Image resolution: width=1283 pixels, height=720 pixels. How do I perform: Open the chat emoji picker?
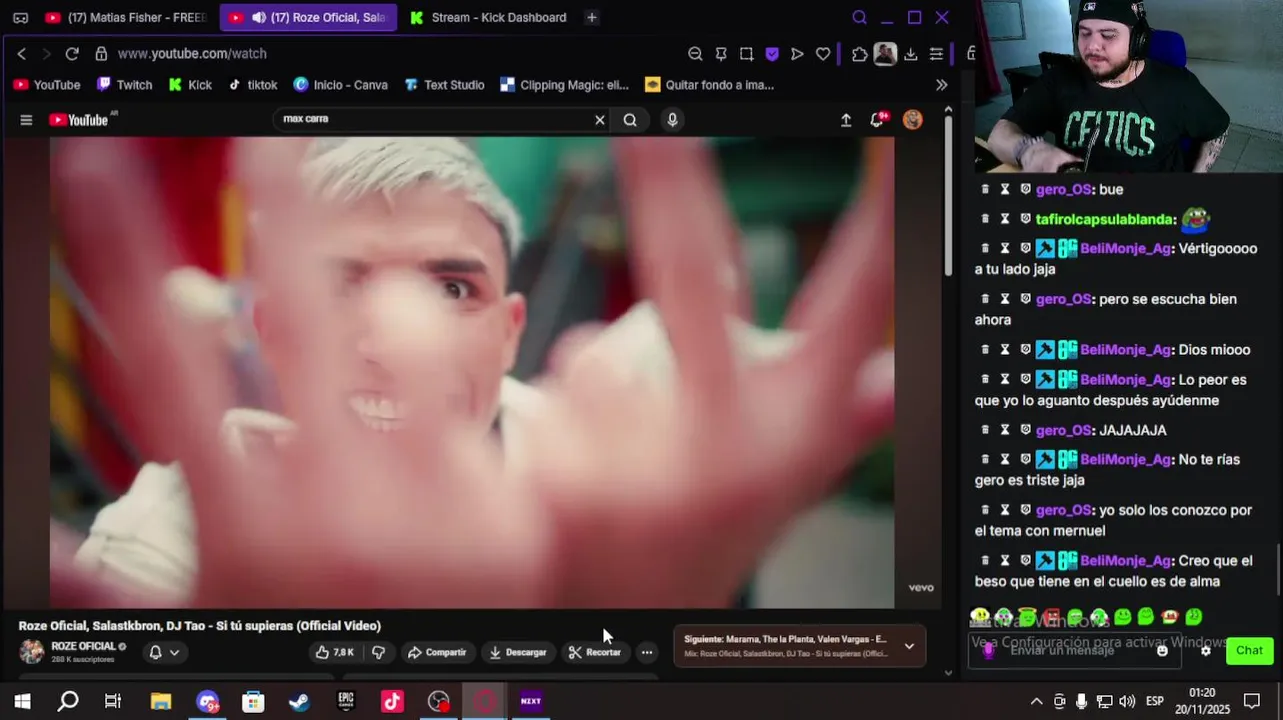click(1162, 650)
